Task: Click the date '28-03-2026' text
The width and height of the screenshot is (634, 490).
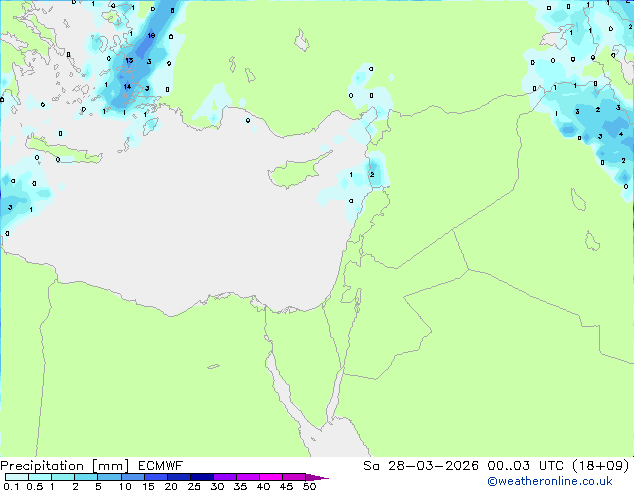Action: pyautogui.click(x=433, y=466)
